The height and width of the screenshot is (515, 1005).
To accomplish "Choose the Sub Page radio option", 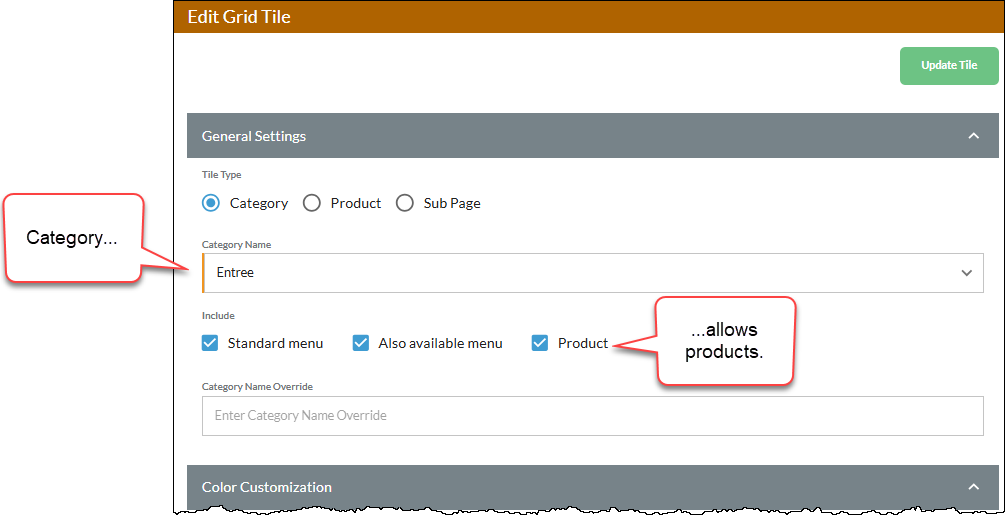I will (x=404, y=203).
